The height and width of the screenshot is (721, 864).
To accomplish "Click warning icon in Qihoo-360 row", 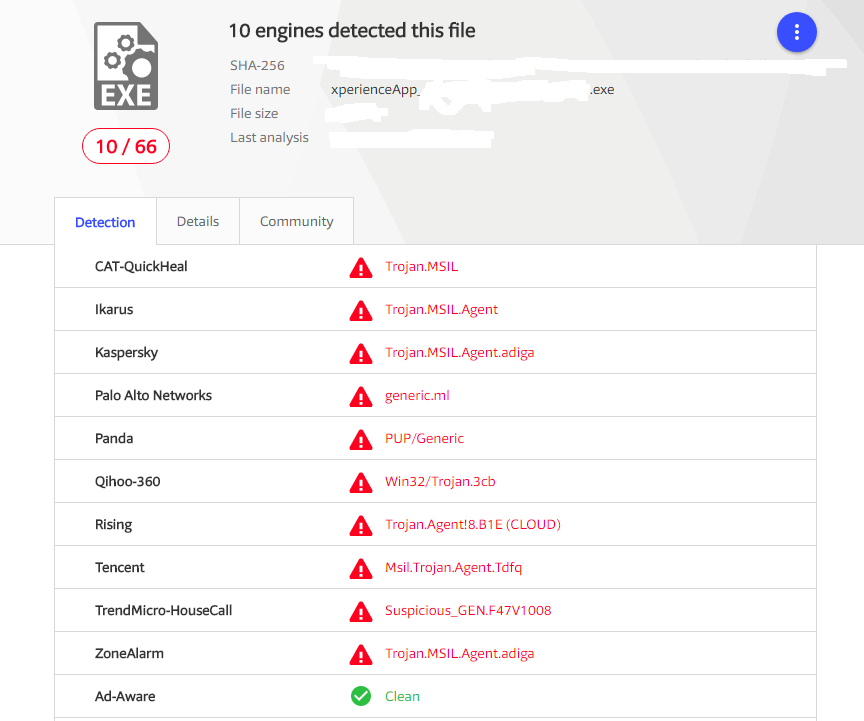I will point(361,482).
